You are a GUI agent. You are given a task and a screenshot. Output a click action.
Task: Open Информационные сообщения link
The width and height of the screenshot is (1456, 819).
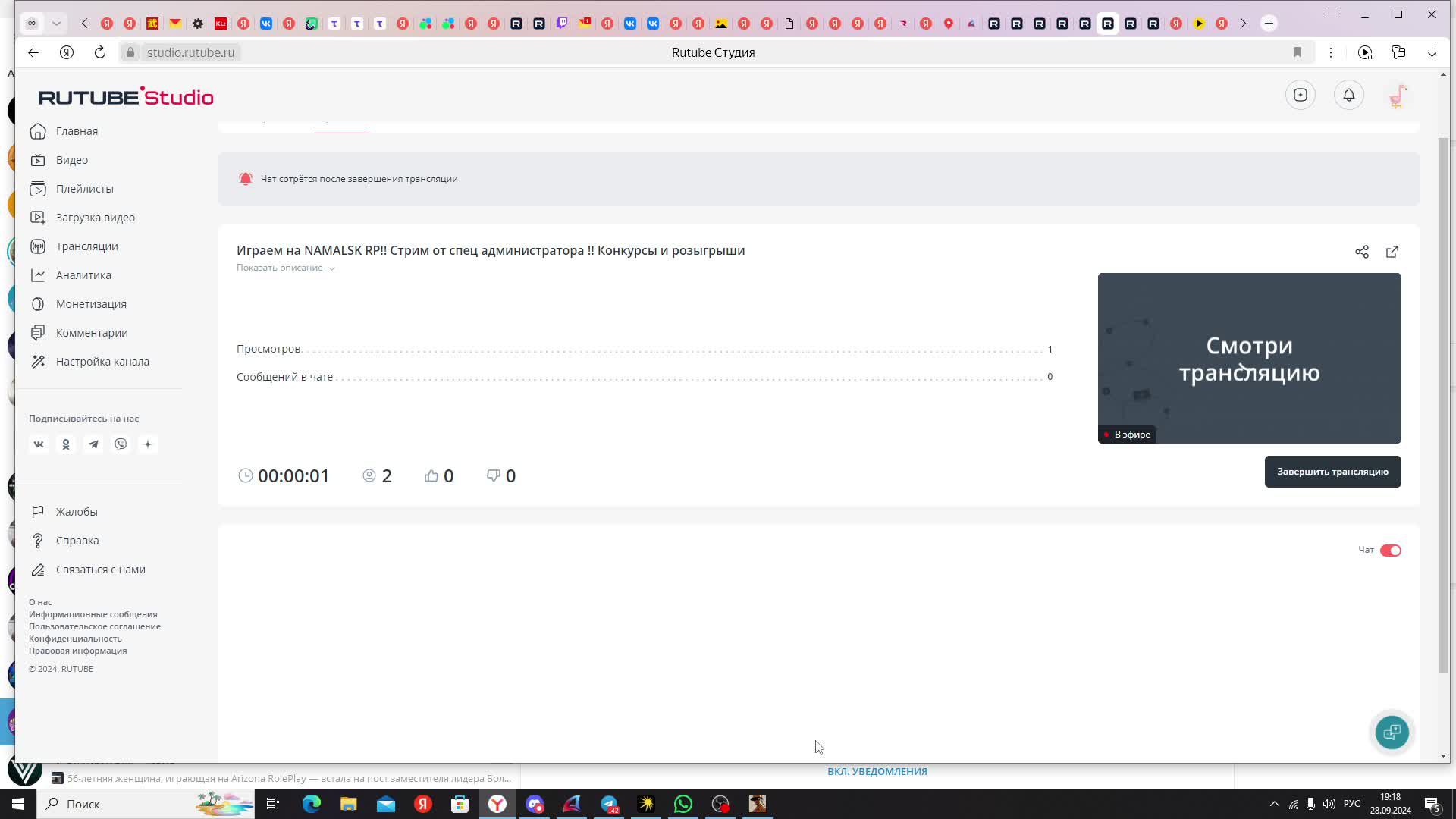[93, 614]
